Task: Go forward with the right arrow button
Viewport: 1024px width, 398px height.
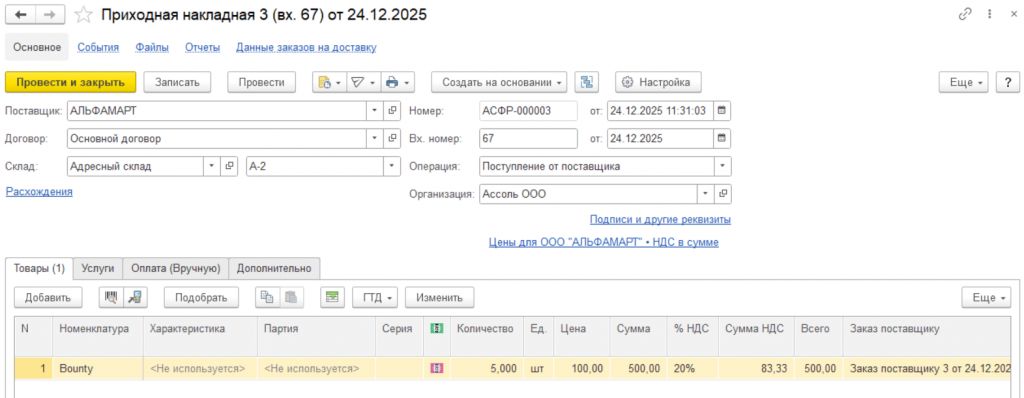Action: pos(50,14)
